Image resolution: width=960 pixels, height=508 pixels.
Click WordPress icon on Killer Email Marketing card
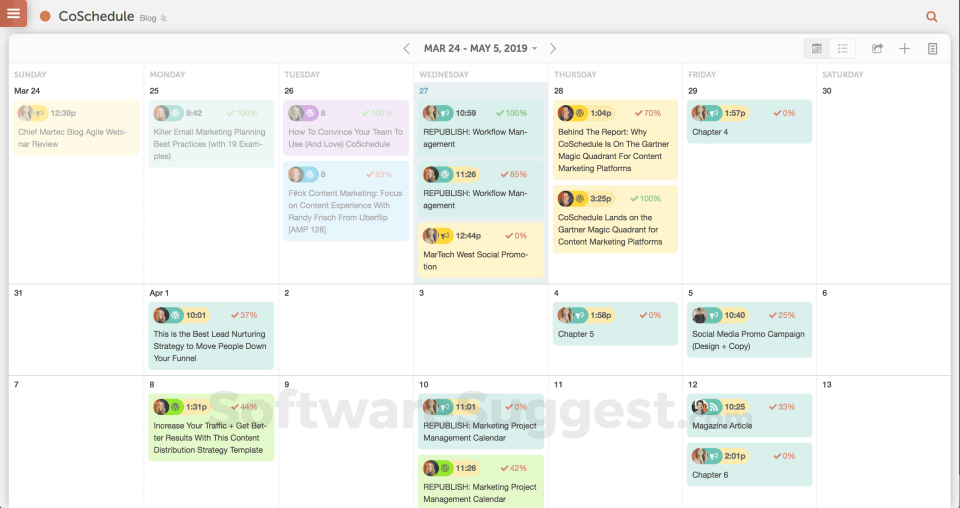175,113
